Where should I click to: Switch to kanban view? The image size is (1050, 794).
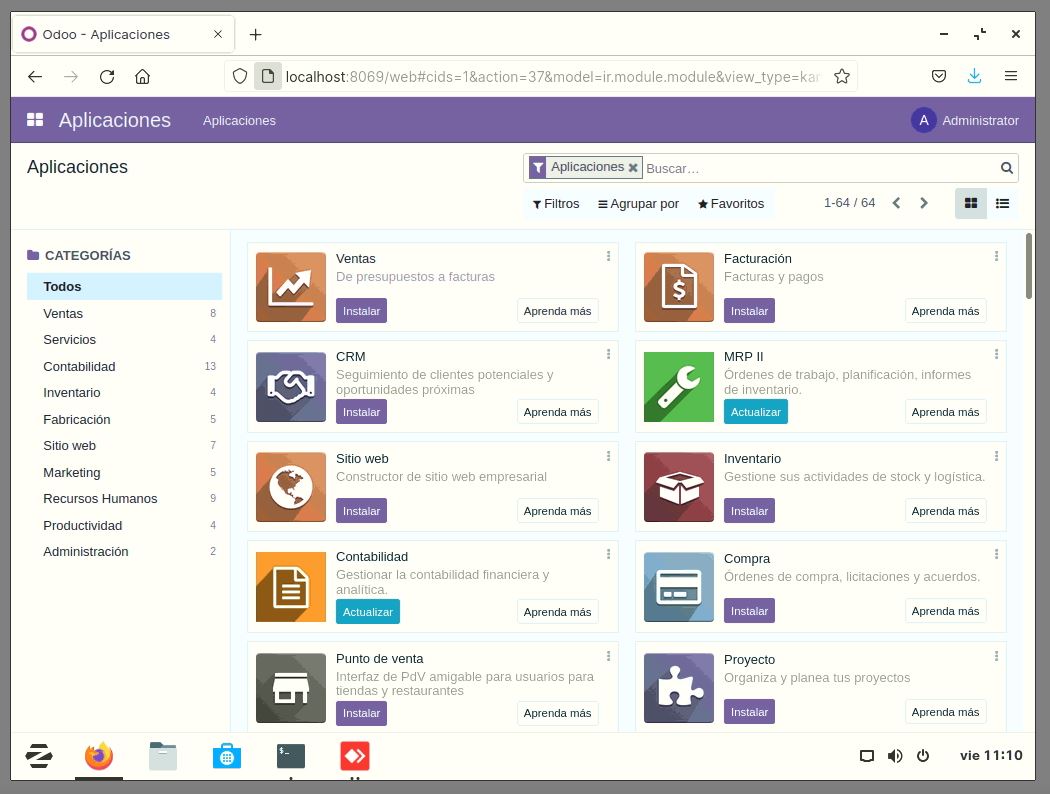970,204
